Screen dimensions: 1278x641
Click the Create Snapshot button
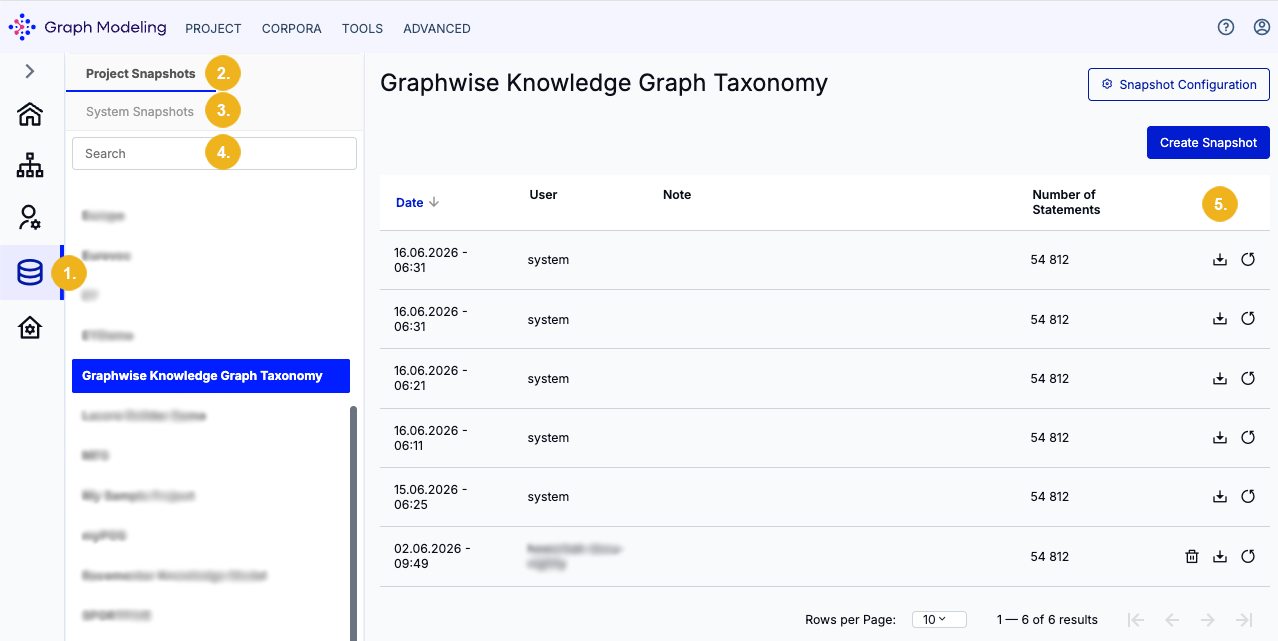pyautogui.click(x=1208, y=143)
